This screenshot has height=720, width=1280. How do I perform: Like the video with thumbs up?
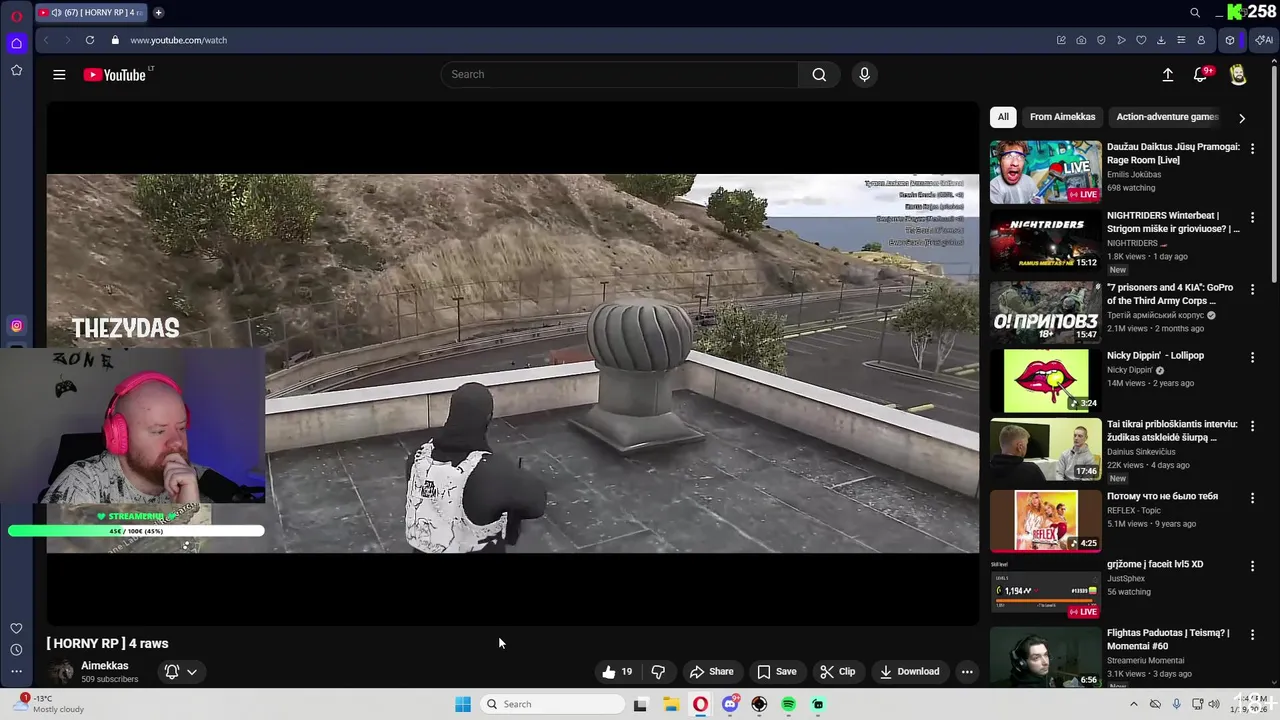click(617, 672)
